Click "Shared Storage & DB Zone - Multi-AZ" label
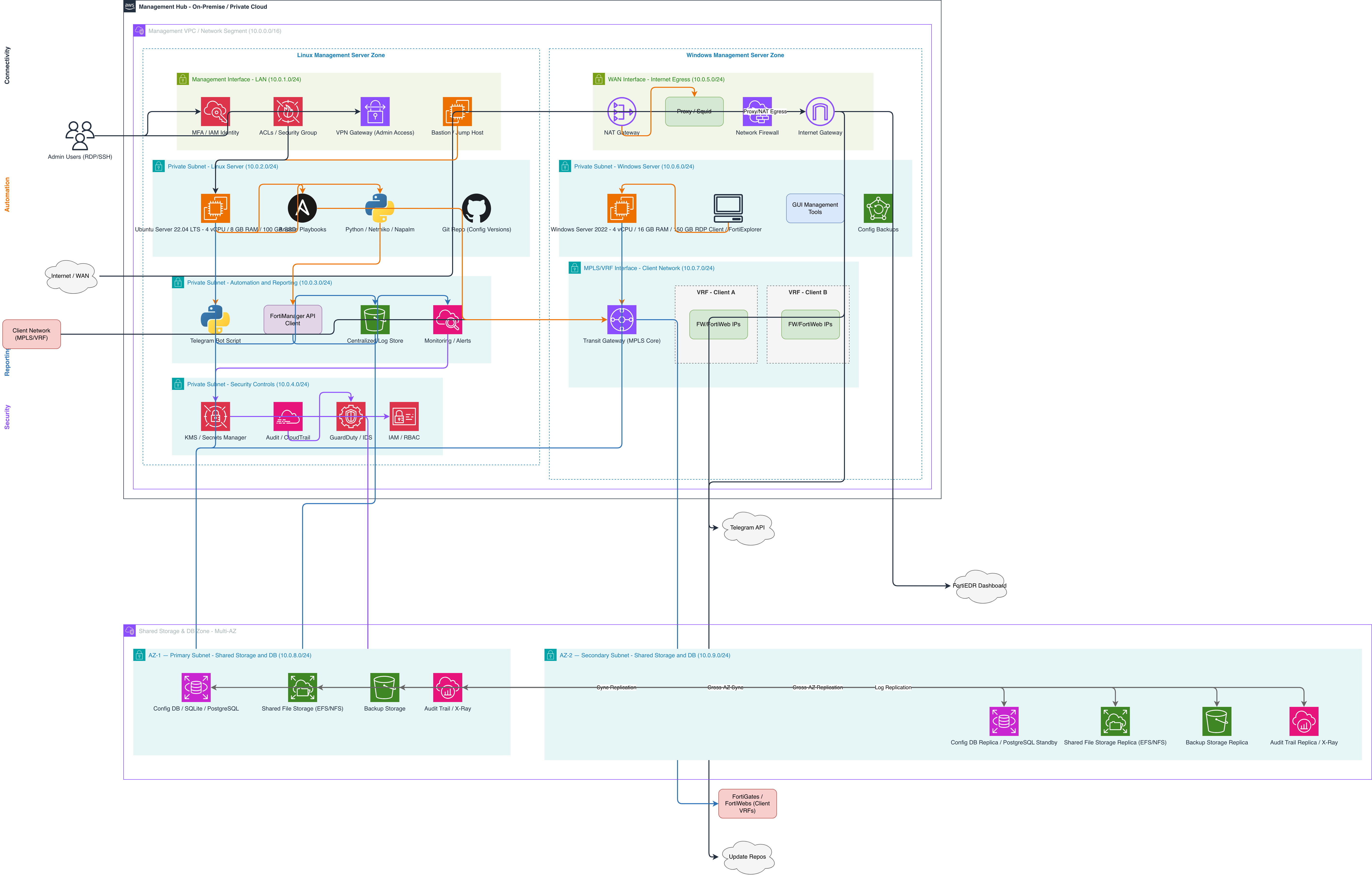 coord(187,631)
